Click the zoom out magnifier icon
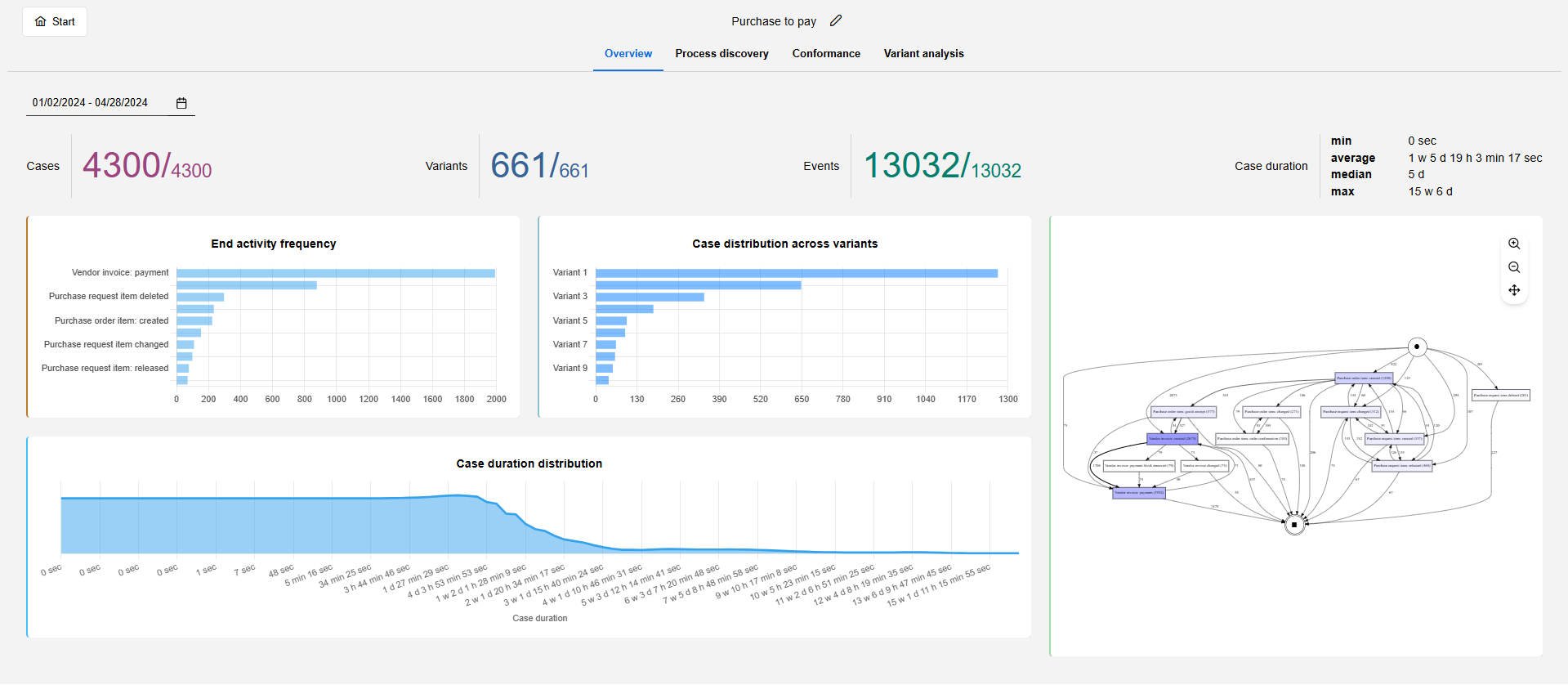 tap(1514, 267)
